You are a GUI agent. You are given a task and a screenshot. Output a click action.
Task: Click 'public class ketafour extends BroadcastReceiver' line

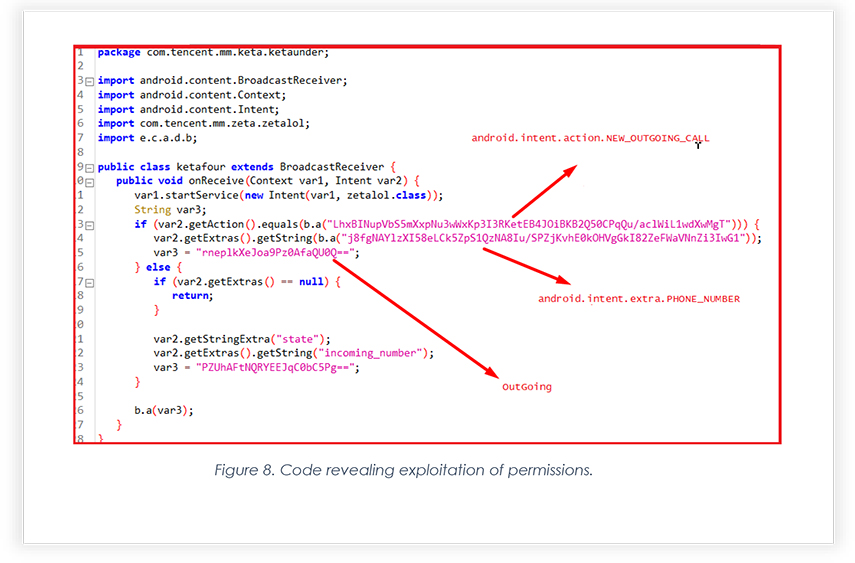(246, 167)
